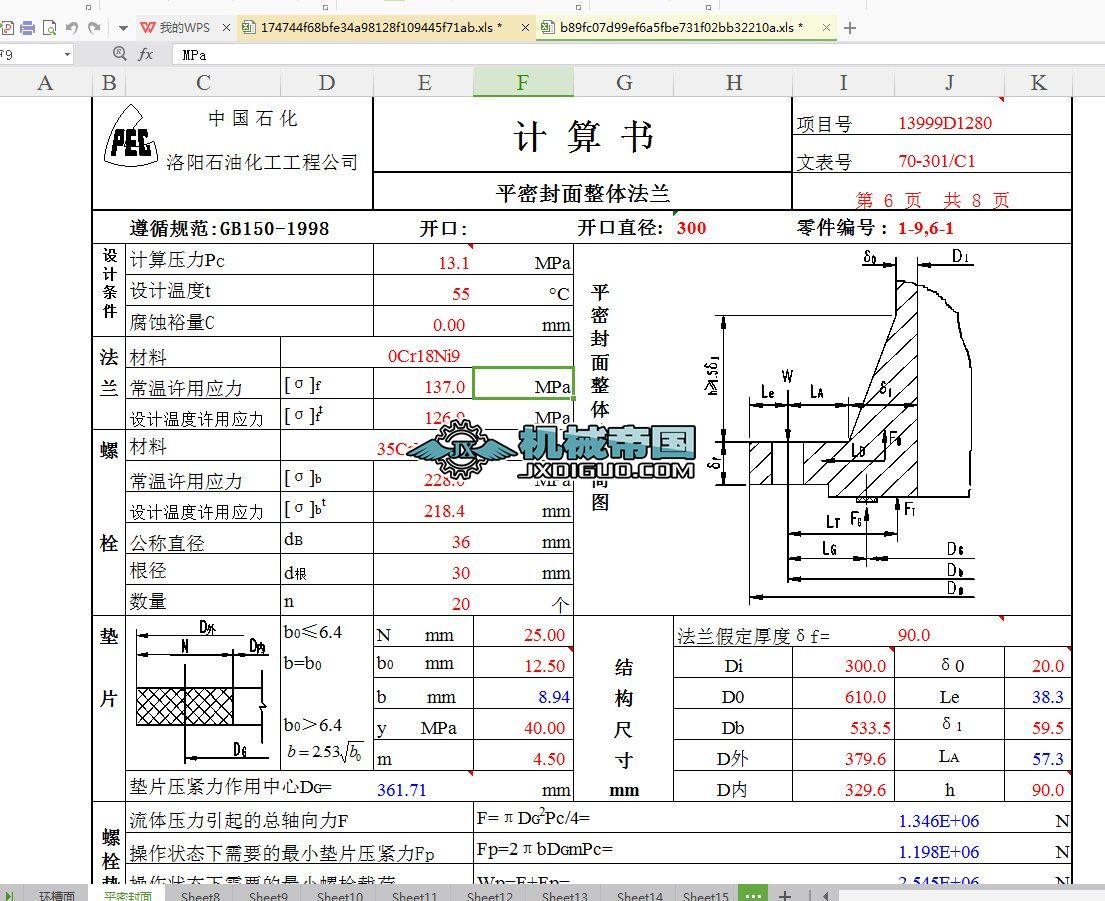Open Sheet14 tab
The height and width of the screenshot is (901, 1105).
640,896
